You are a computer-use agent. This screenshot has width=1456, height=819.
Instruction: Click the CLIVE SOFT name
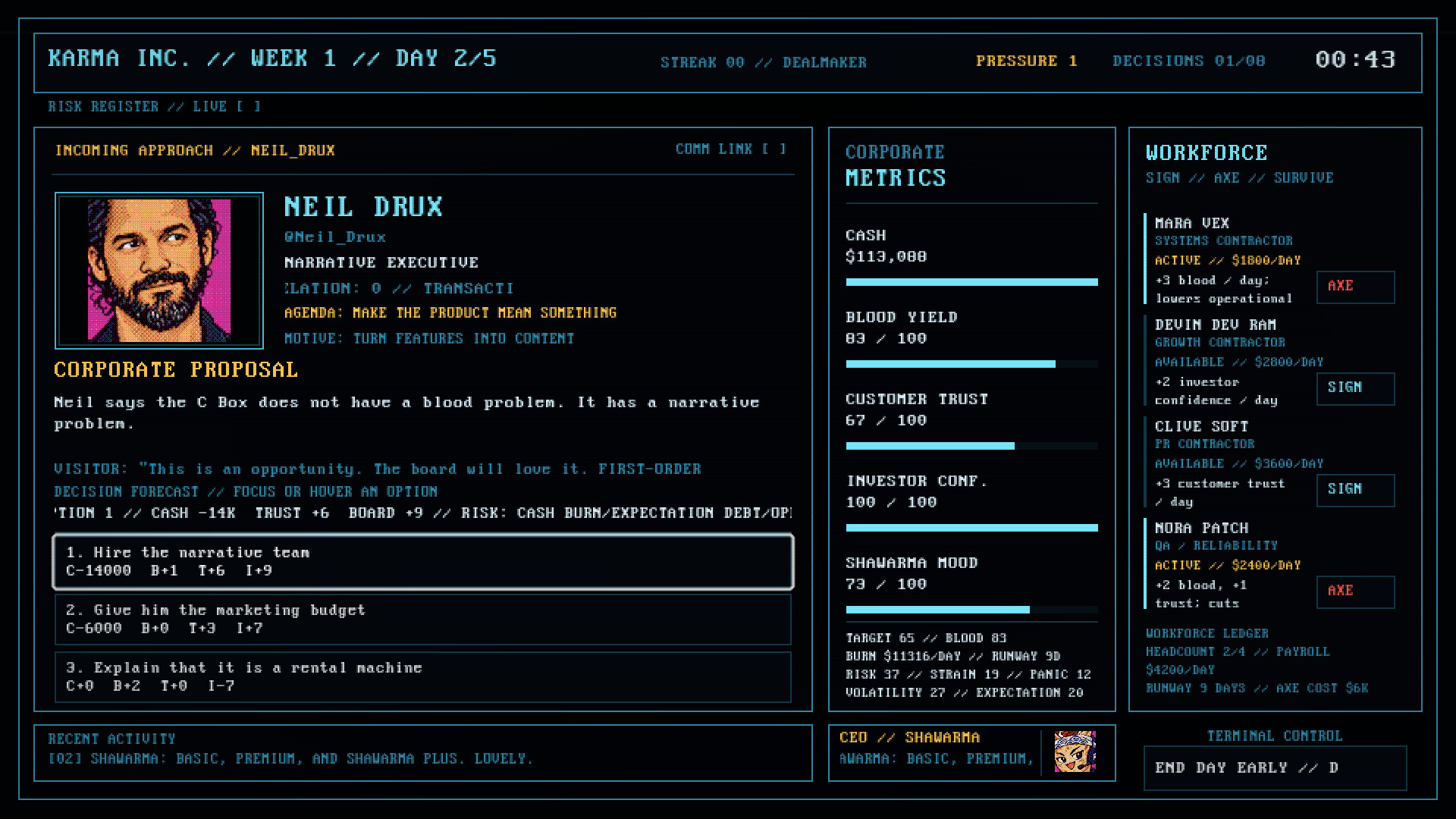pos(1201,426)
